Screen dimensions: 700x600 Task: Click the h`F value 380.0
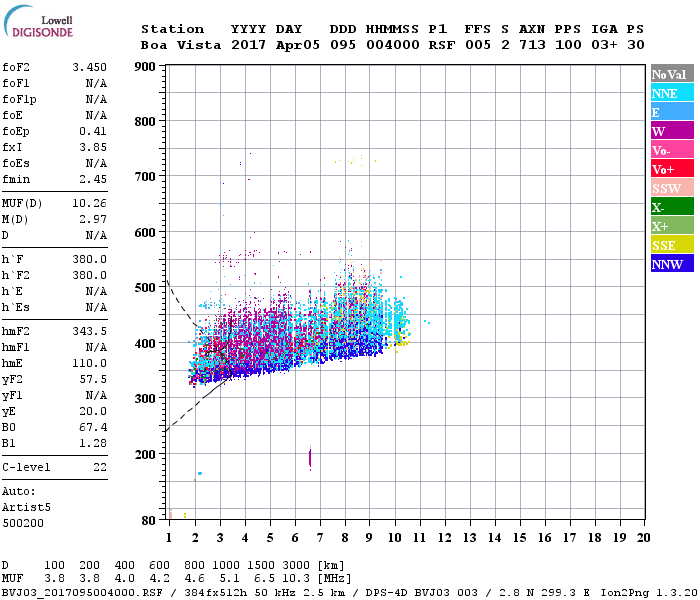(x=89, y=259)
